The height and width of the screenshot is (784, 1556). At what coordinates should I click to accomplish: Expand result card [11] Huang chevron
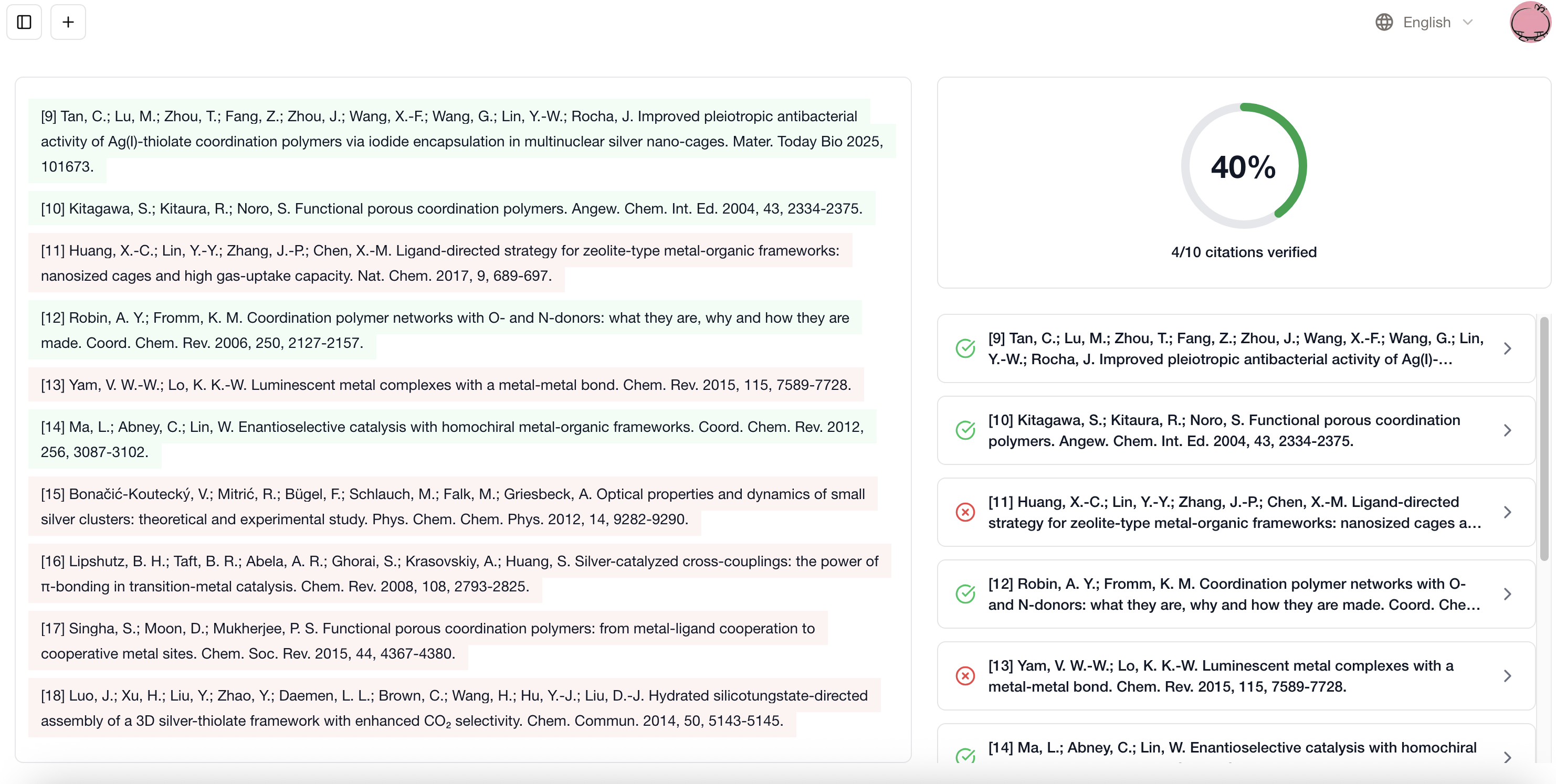click(x=1508, y=512)
